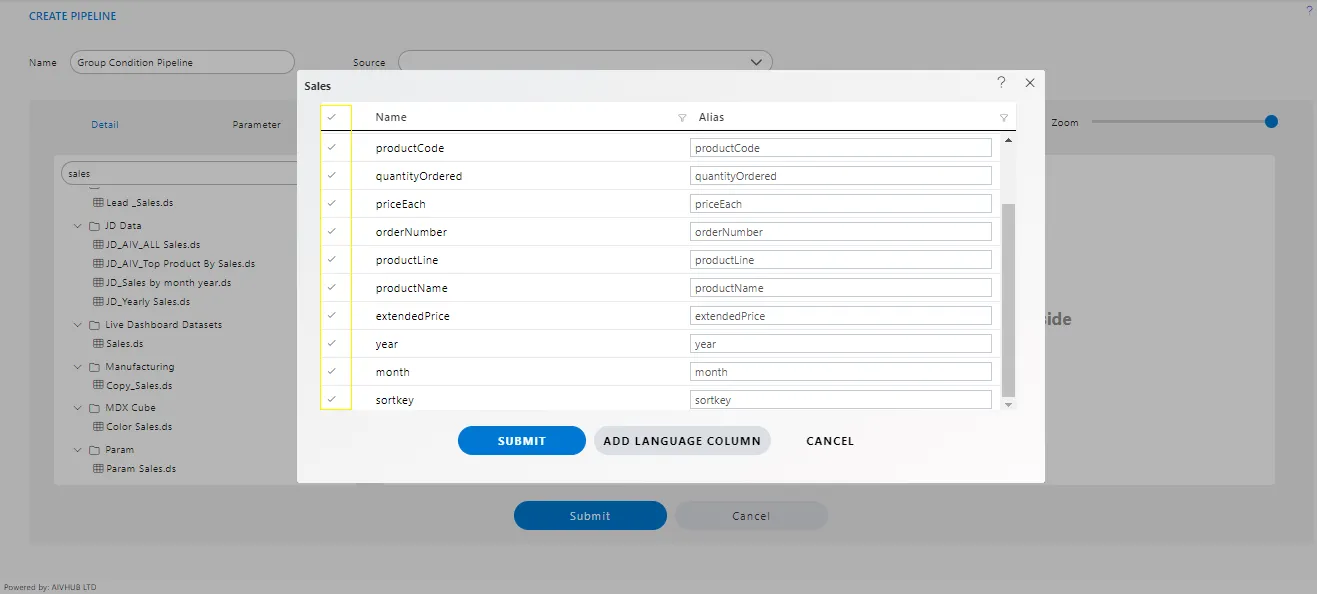This screenshot has height=594, width=1317.
Task: Uncheck the month row checkbox
Action: (331, 371)
